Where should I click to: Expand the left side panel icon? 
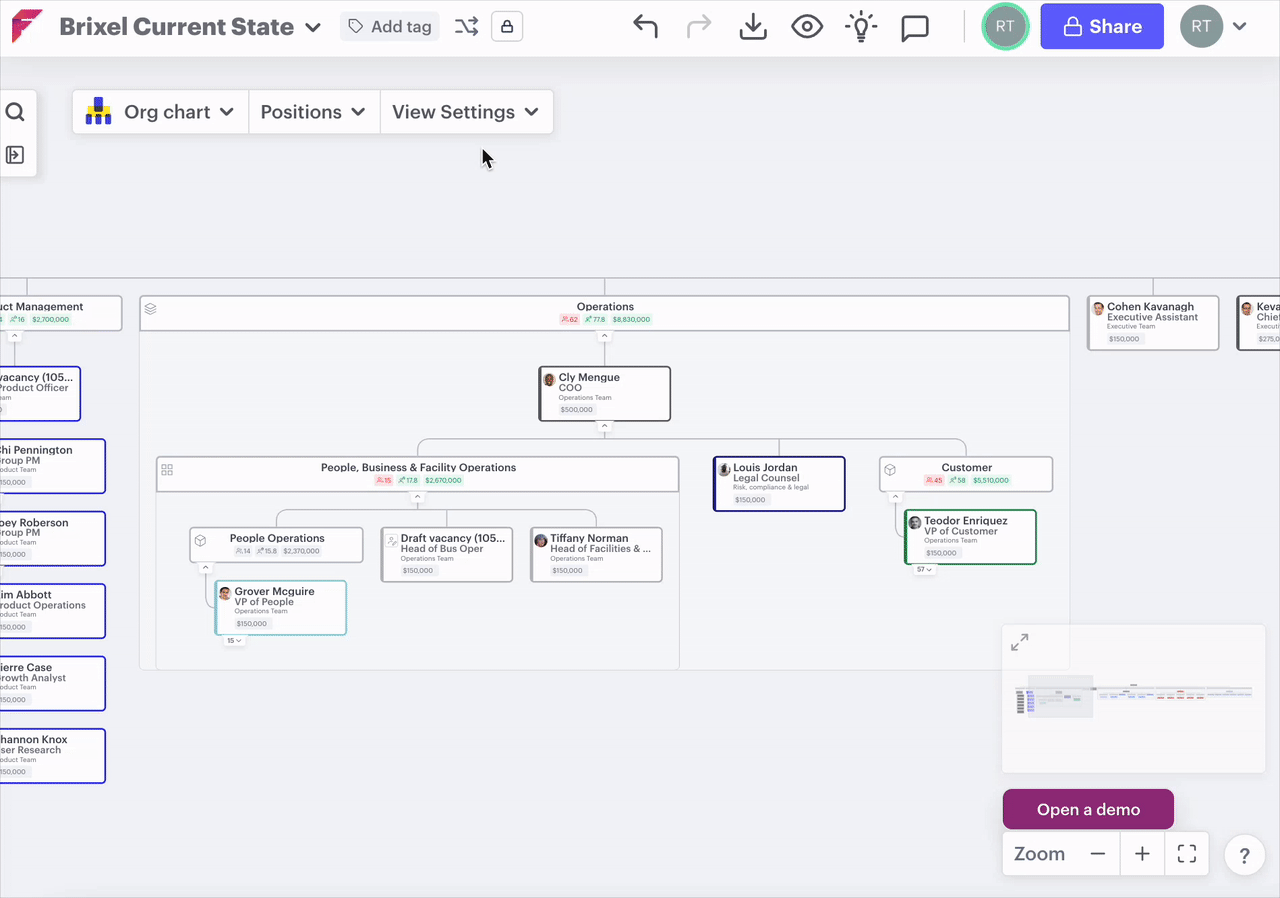click(x=15, y=155)
